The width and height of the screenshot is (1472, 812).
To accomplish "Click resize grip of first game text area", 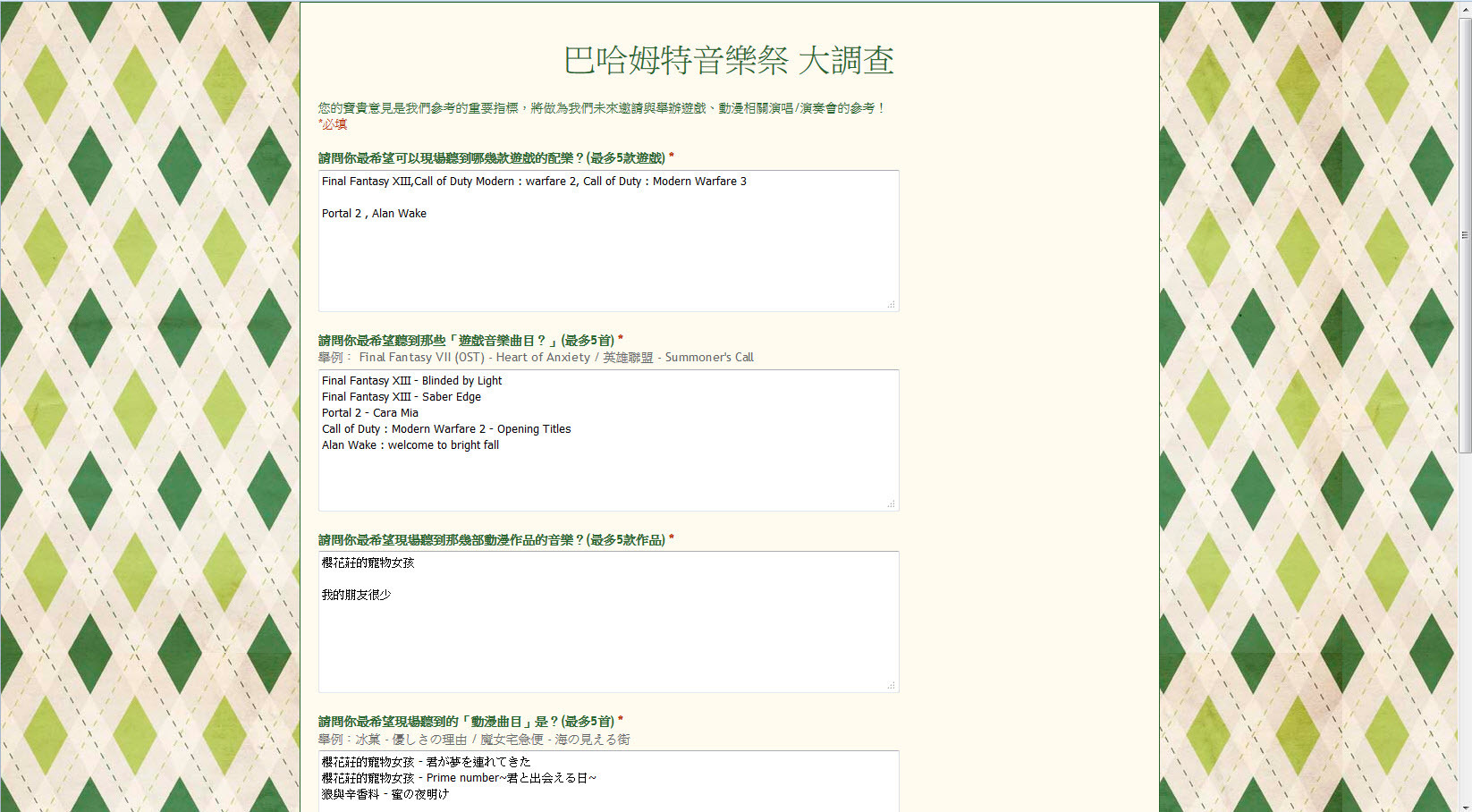I will [x=891, y=304].
